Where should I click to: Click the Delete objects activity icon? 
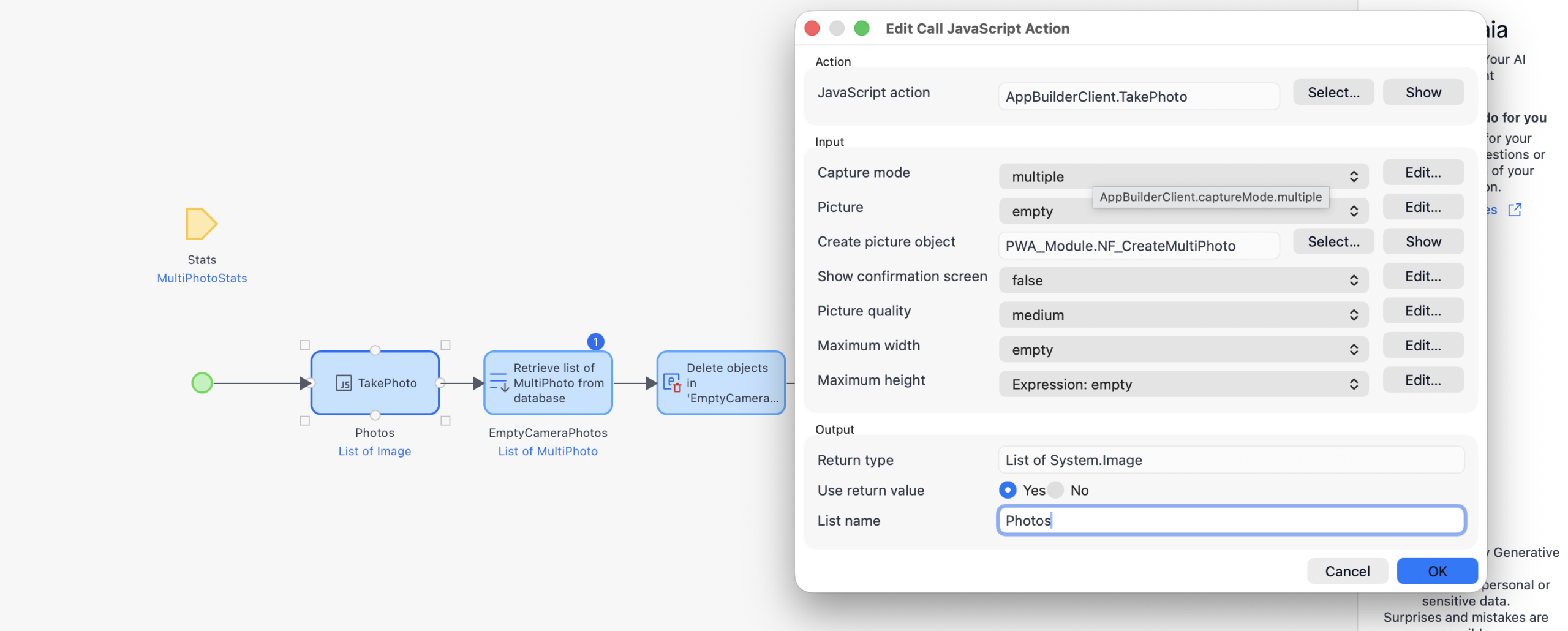tap(673, 383)
